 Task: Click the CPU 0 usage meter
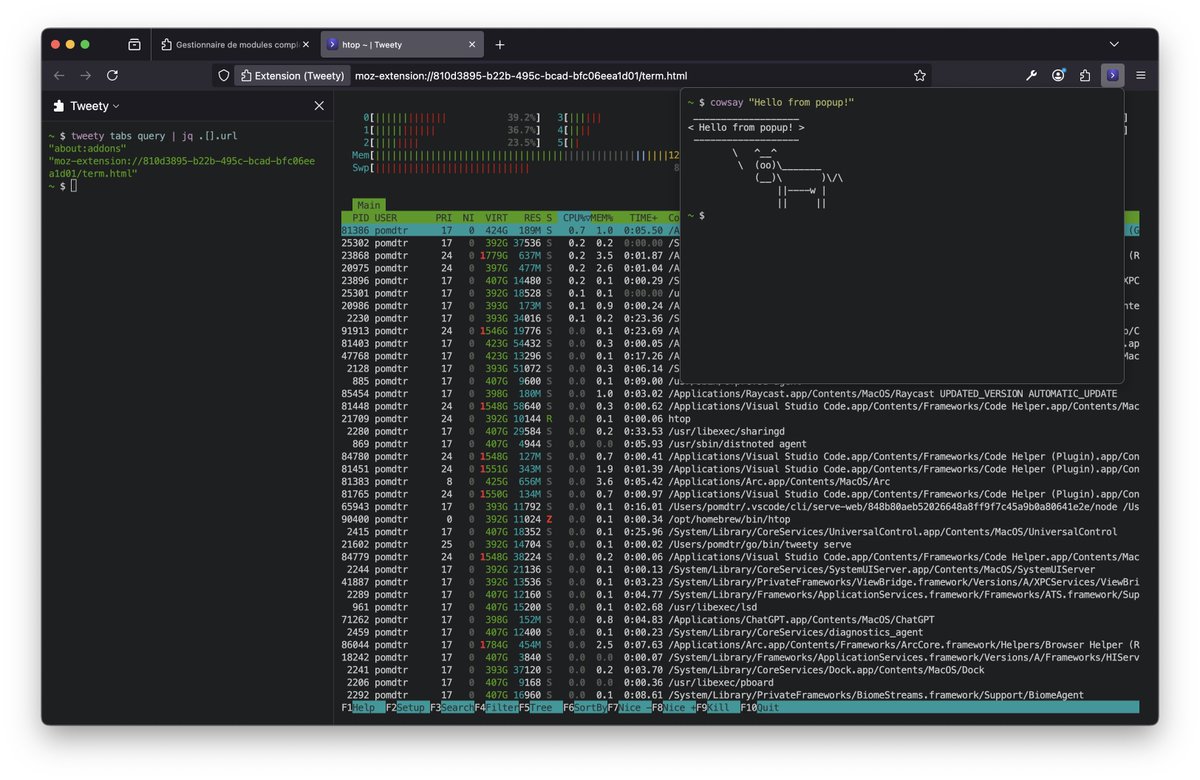(x=453, y=117)
